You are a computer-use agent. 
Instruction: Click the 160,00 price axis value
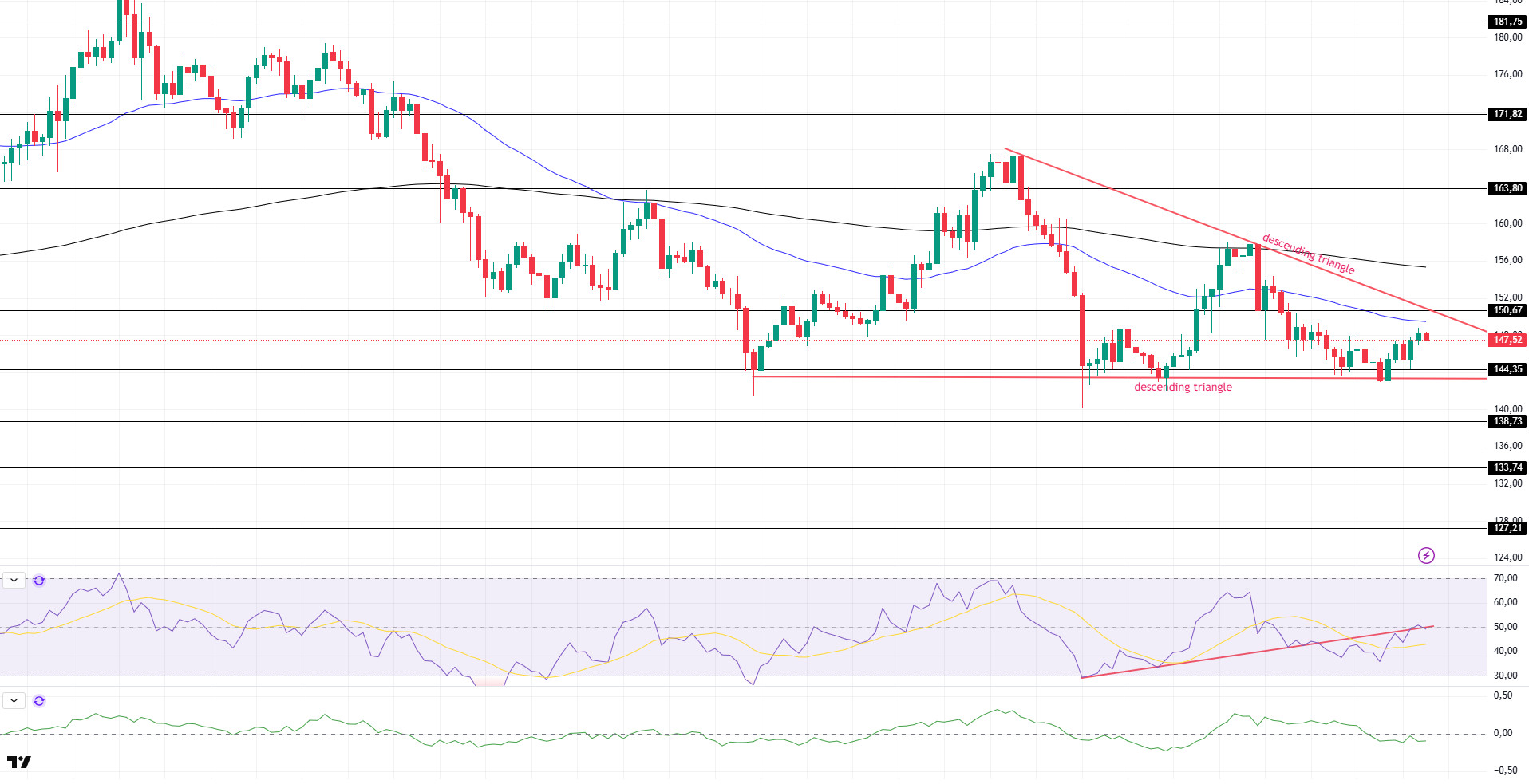(x=1507, y=223)
